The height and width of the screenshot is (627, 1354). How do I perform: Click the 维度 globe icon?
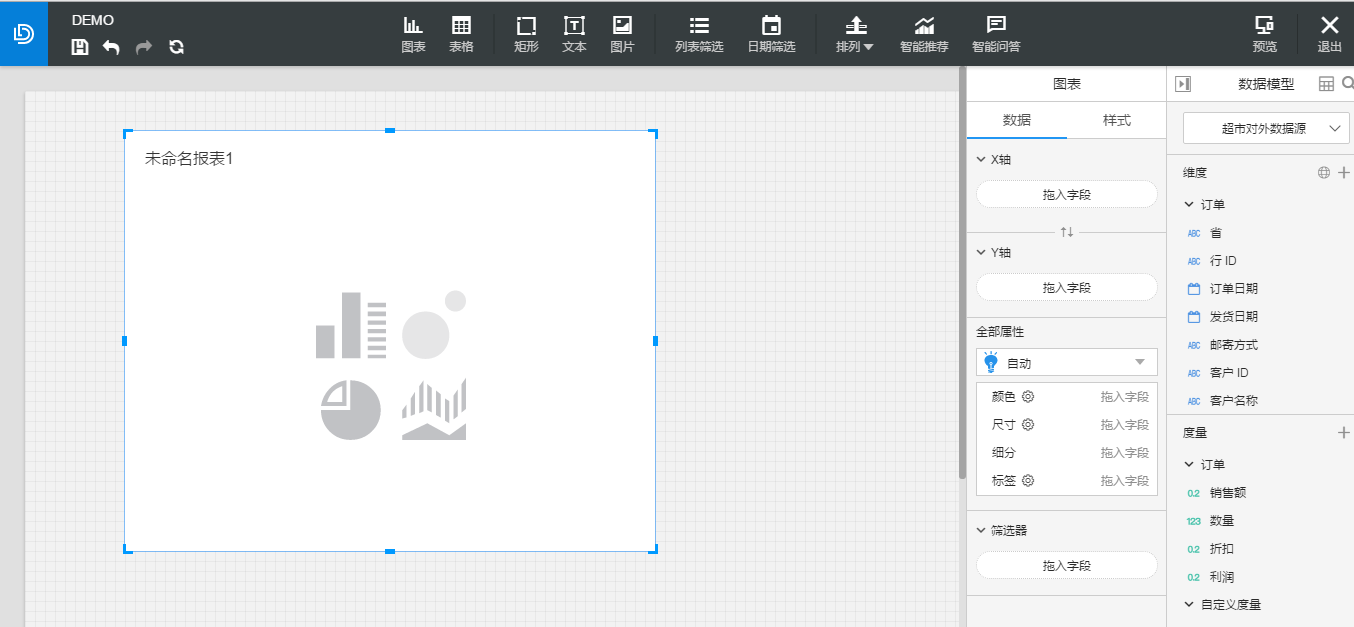tap(1324, 173)
